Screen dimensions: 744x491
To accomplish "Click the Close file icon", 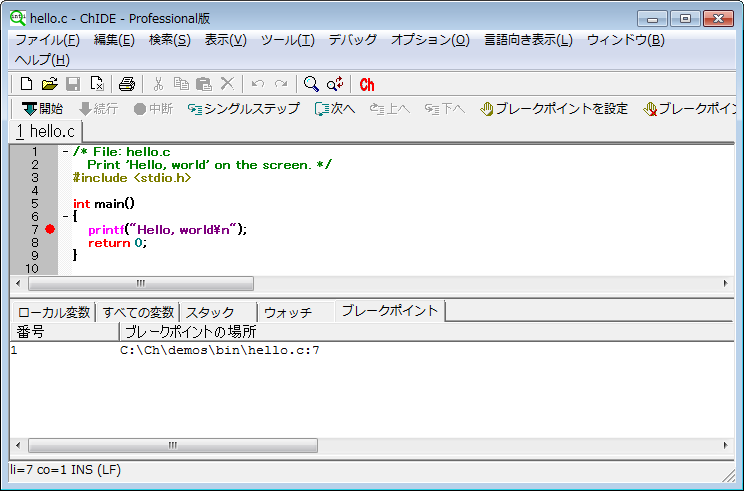I will click(x=97, y=84).
